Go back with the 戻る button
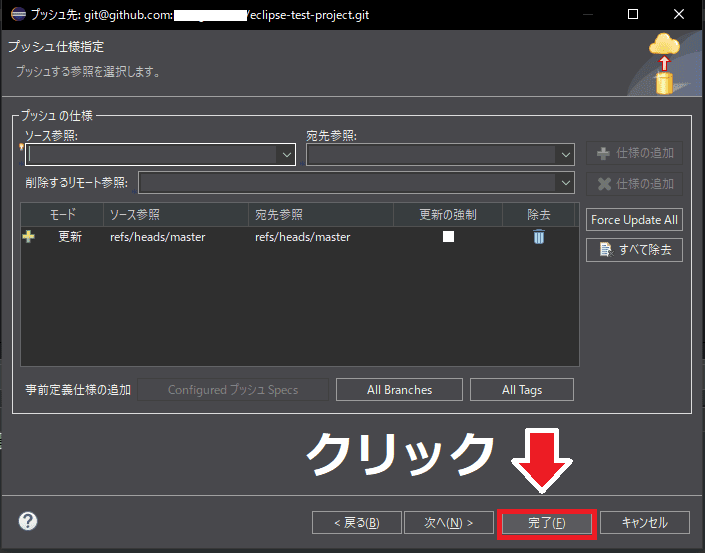 click(x=357, y=522)
